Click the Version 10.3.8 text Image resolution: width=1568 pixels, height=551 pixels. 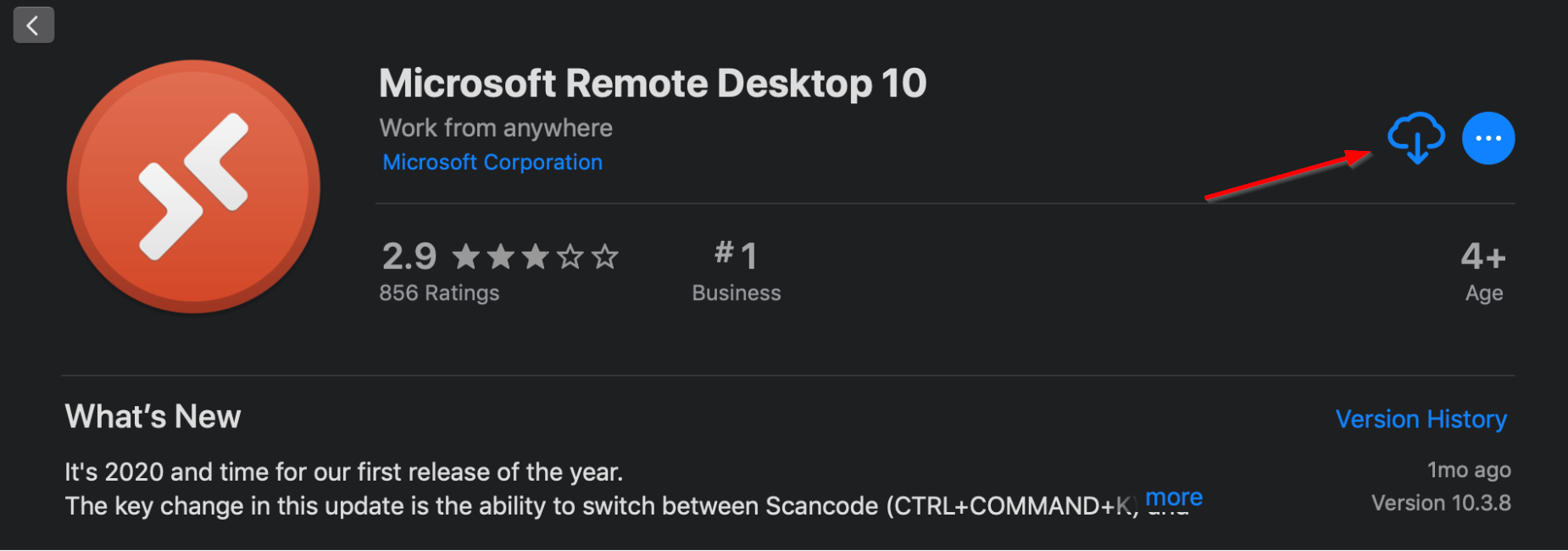1441,503
